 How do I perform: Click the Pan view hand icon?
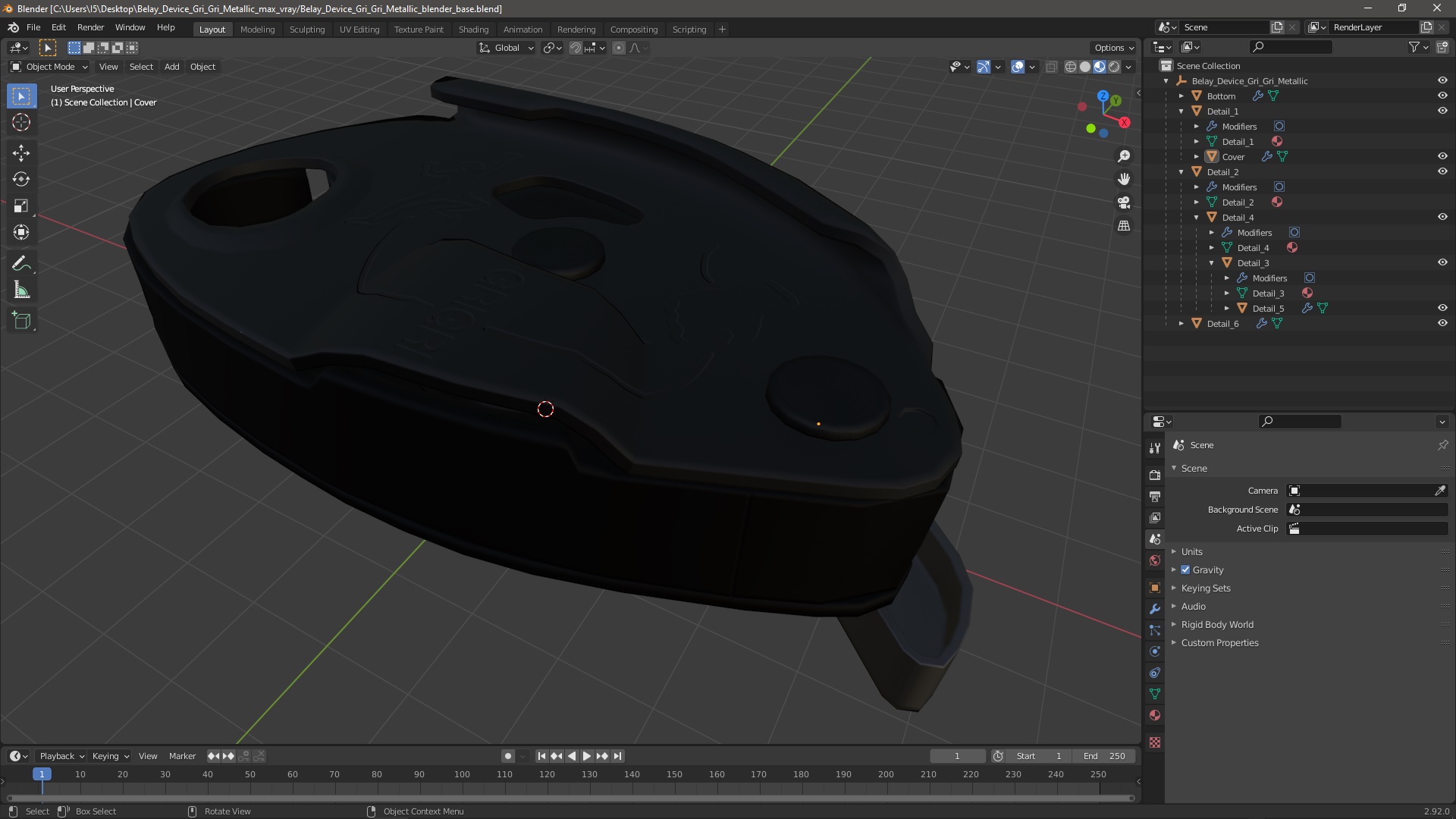pos(1124,179)
